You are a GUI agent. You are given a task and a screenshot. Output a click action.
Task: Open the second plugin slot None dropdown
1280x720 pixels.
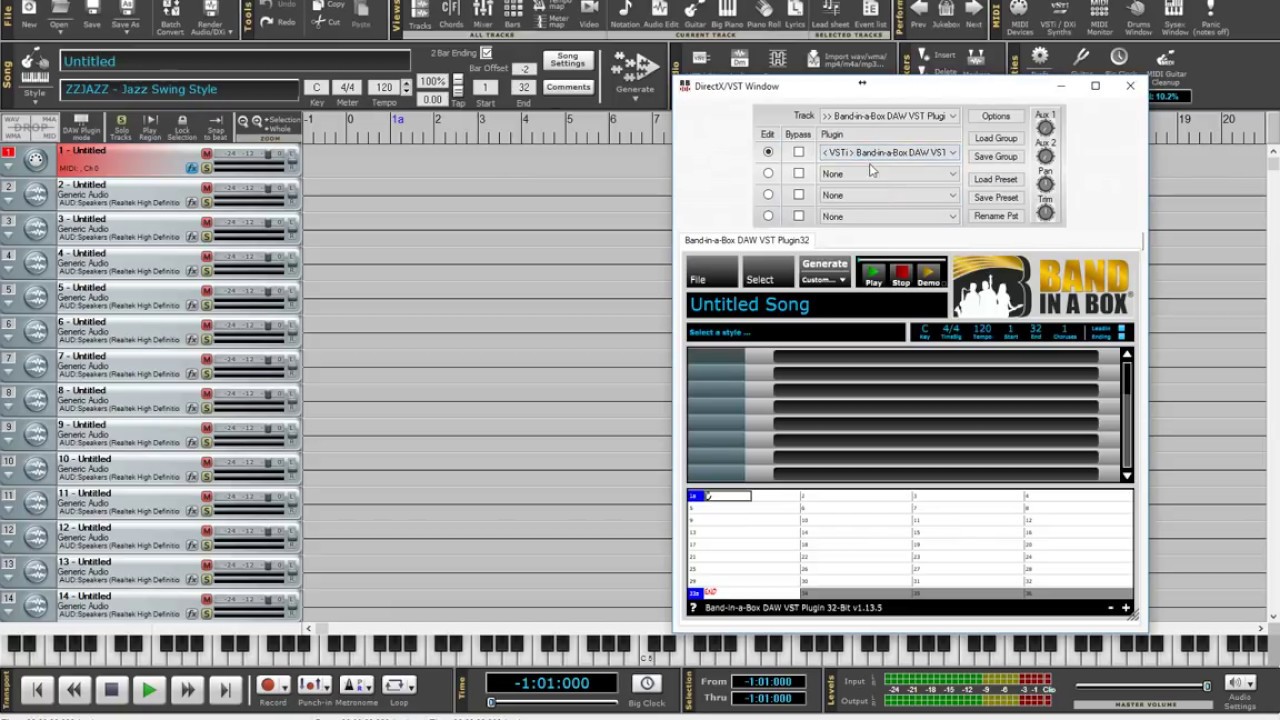click(889, 174)
